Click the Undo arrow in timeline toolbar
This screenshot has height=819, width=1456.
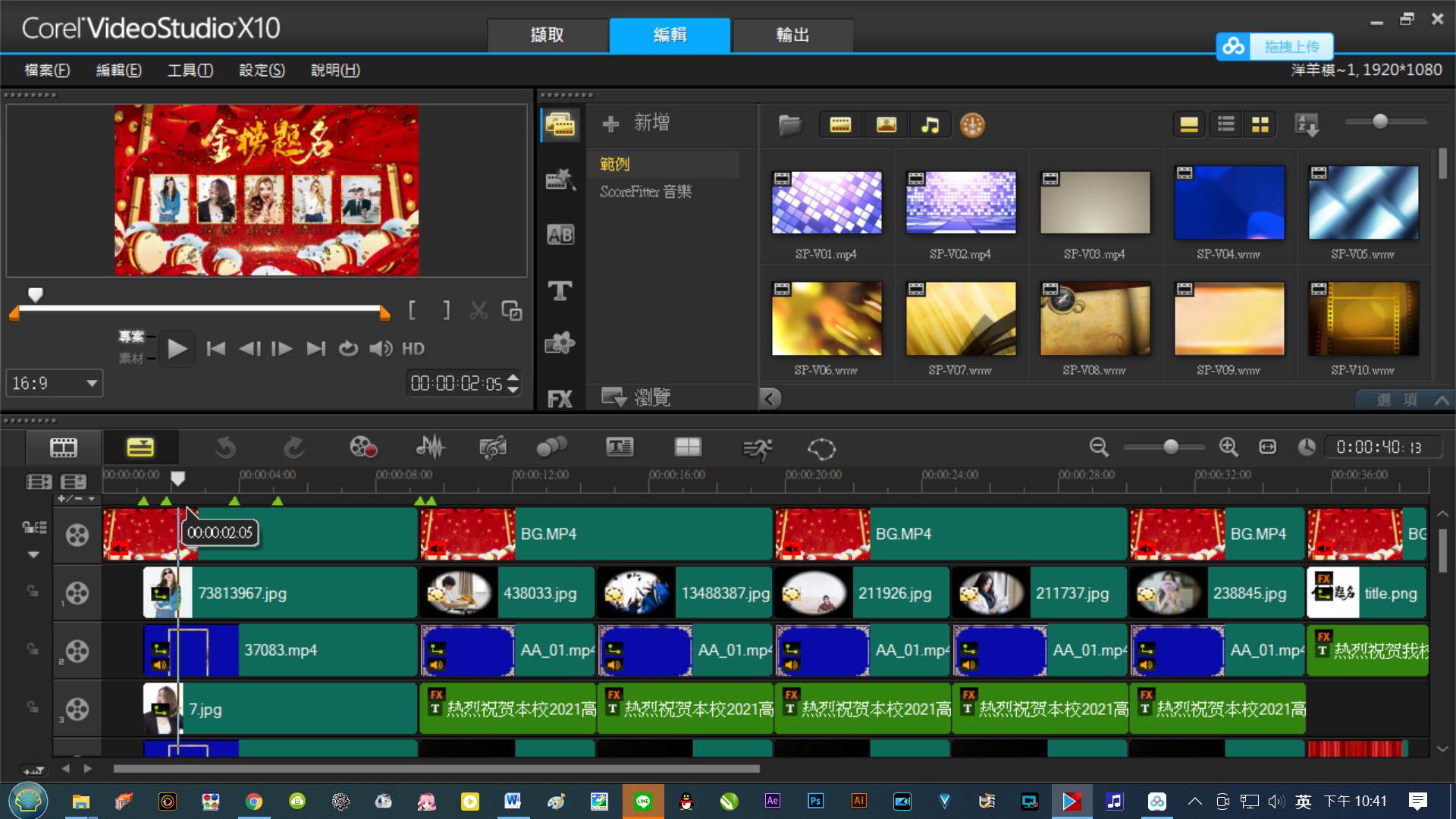(225, 447)
